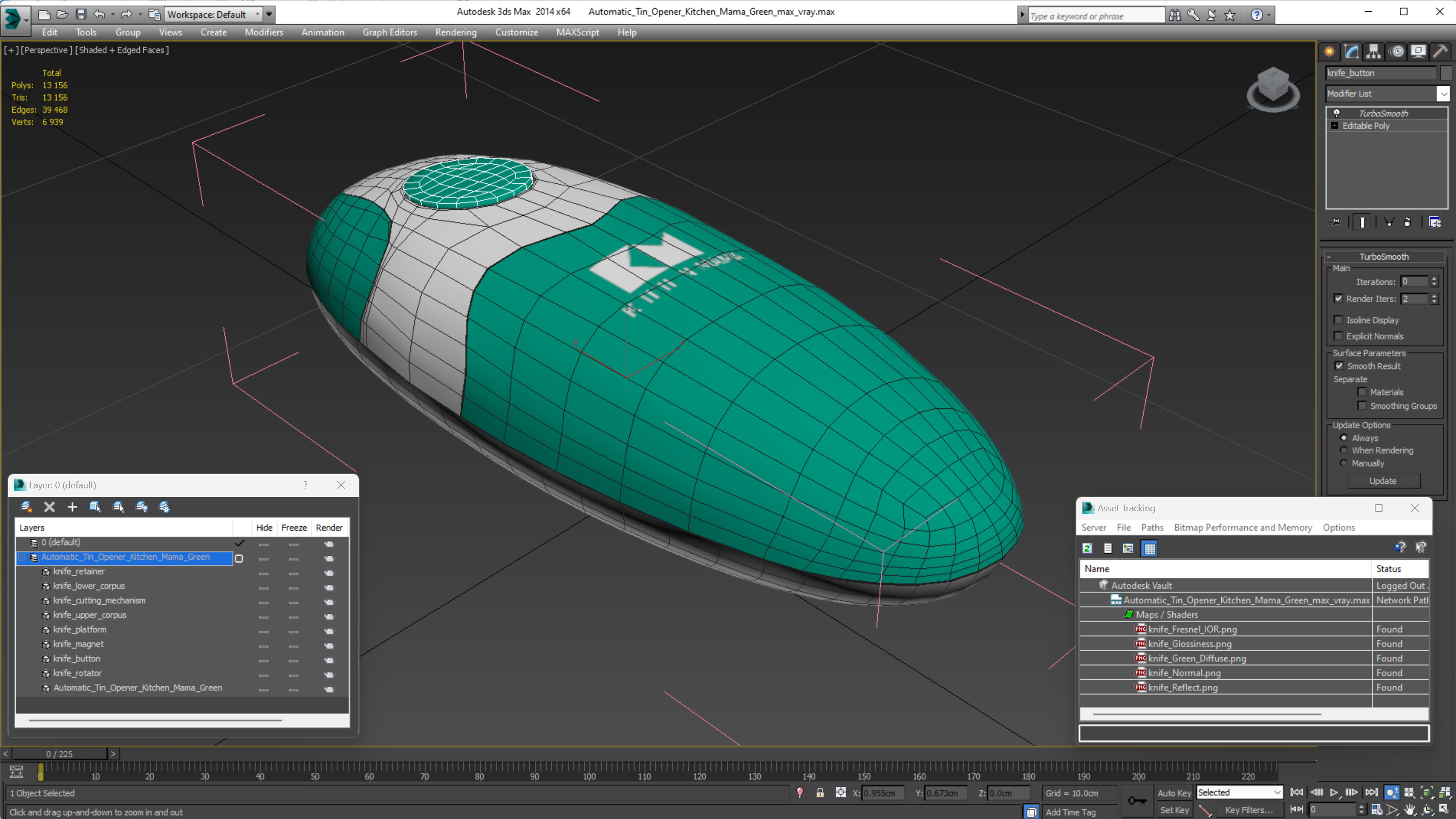This screenshot has width=1456, height=819.
Task: Enable Separate by Smoothing Groups checkbox
Action: tap(1362, 405)
